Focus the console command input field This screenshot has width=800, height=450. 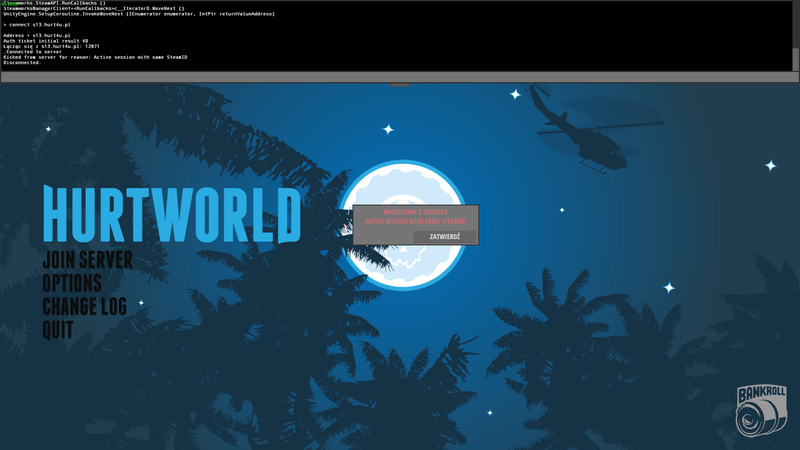(399, 77)
